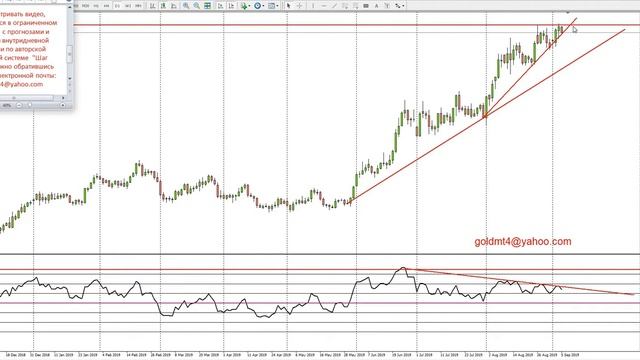This screenshot has height=360, width=640.
Task: Click the document zoom-out minus button
Action: (19, 105)
